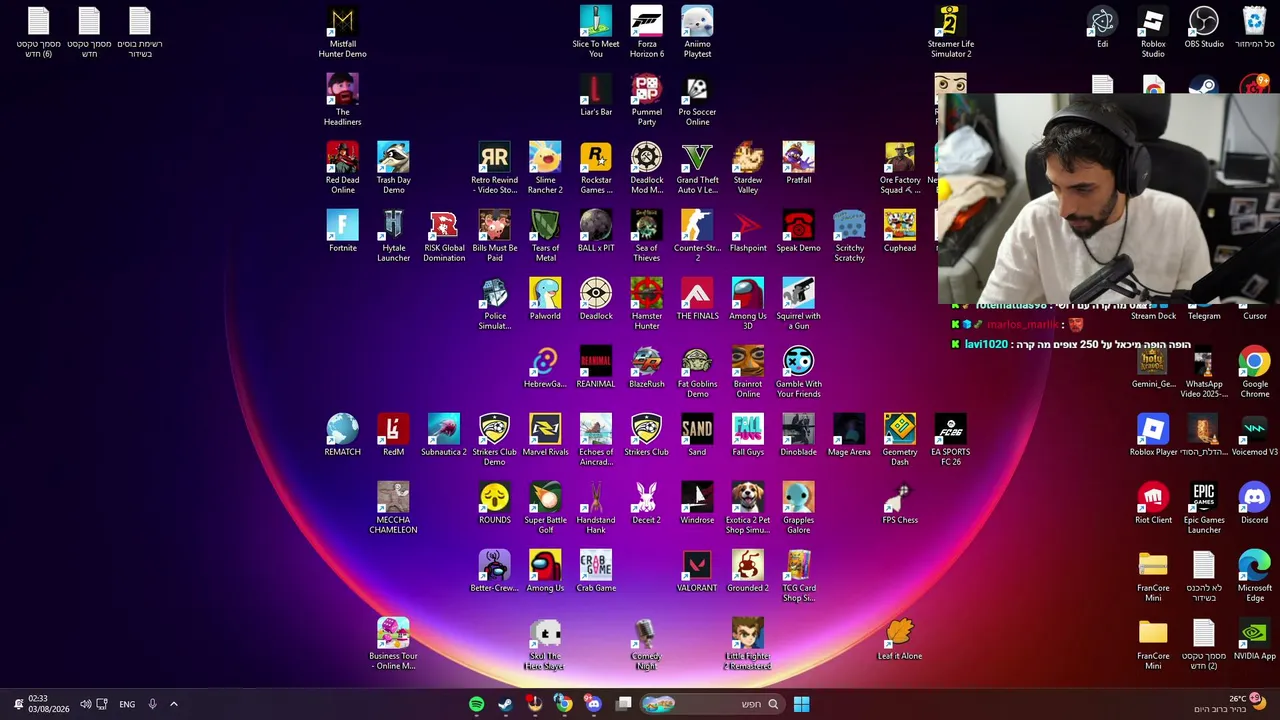
Task: Click the Cuphead desktop icon
Action: (900, 231)
